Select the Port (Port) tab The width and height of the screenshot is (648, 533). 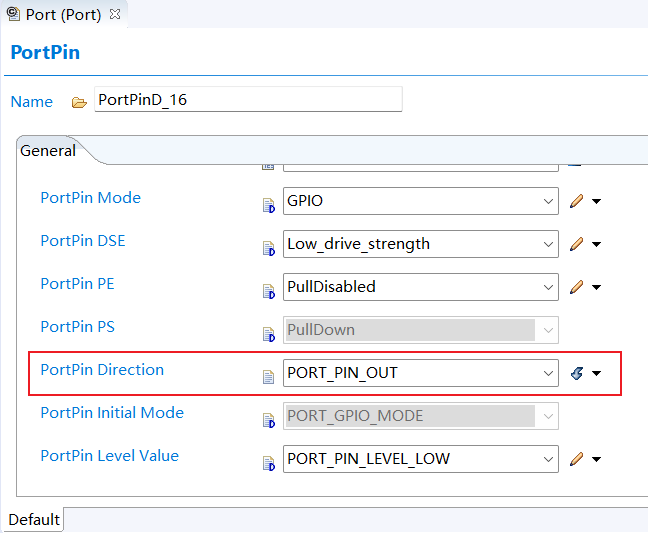click(63, 15)
